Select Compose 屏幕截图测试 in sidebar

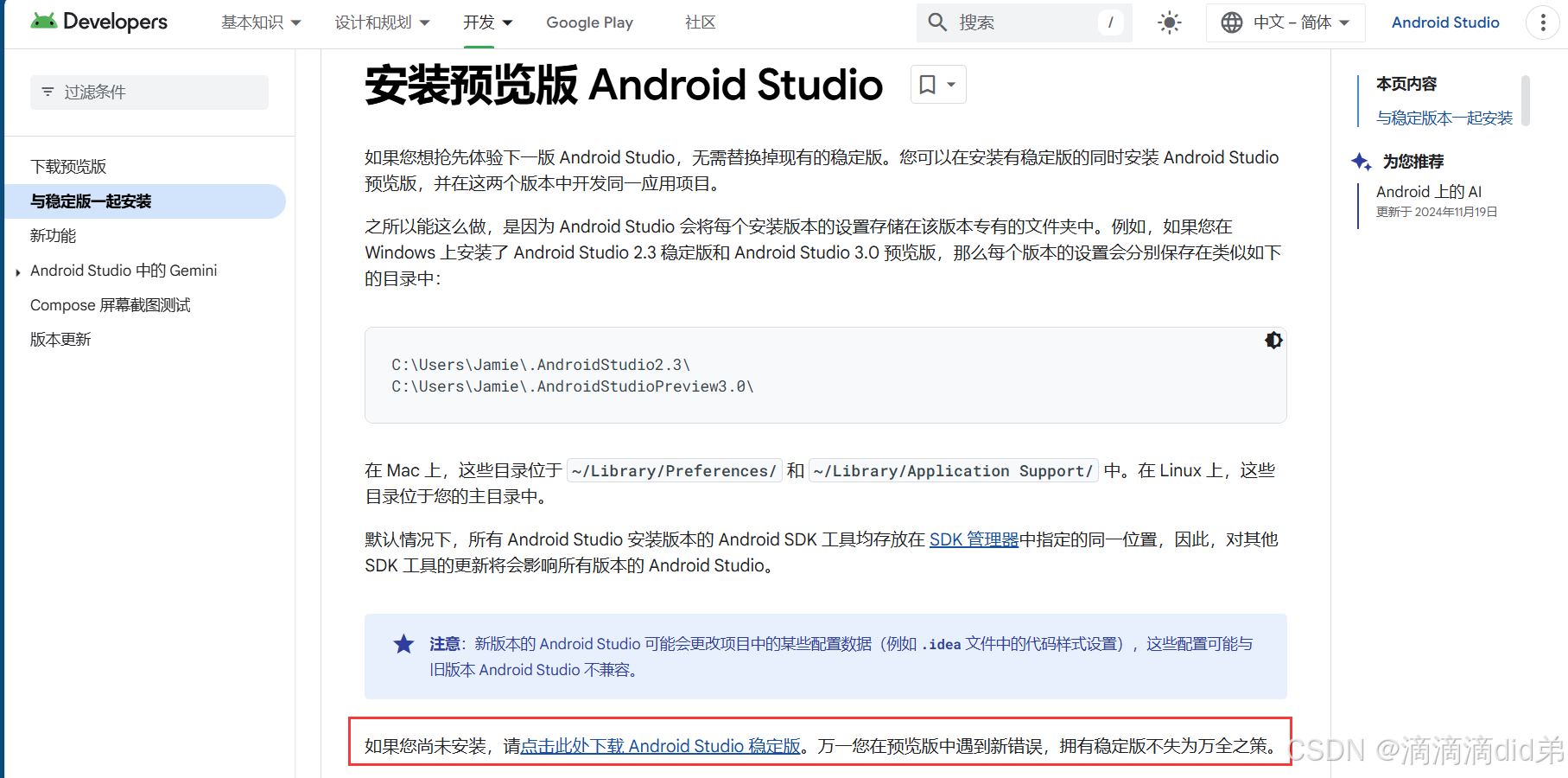point(110,305)
